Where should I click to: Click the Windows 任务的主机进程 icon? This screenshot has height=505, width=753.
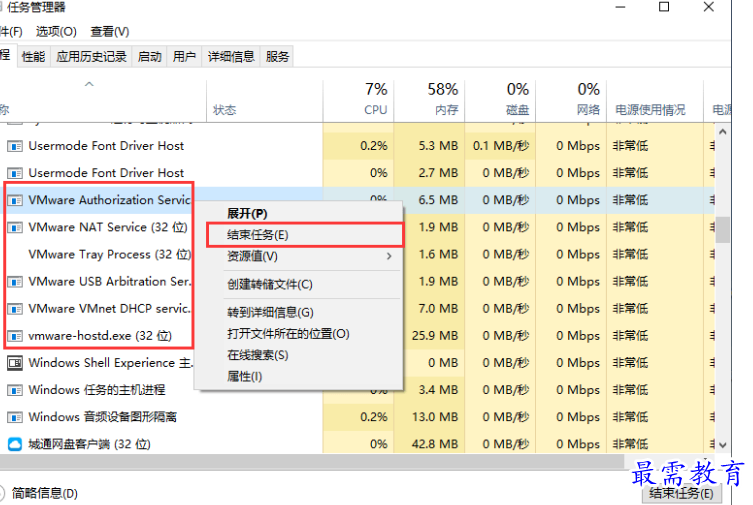[x=15, y=390]
